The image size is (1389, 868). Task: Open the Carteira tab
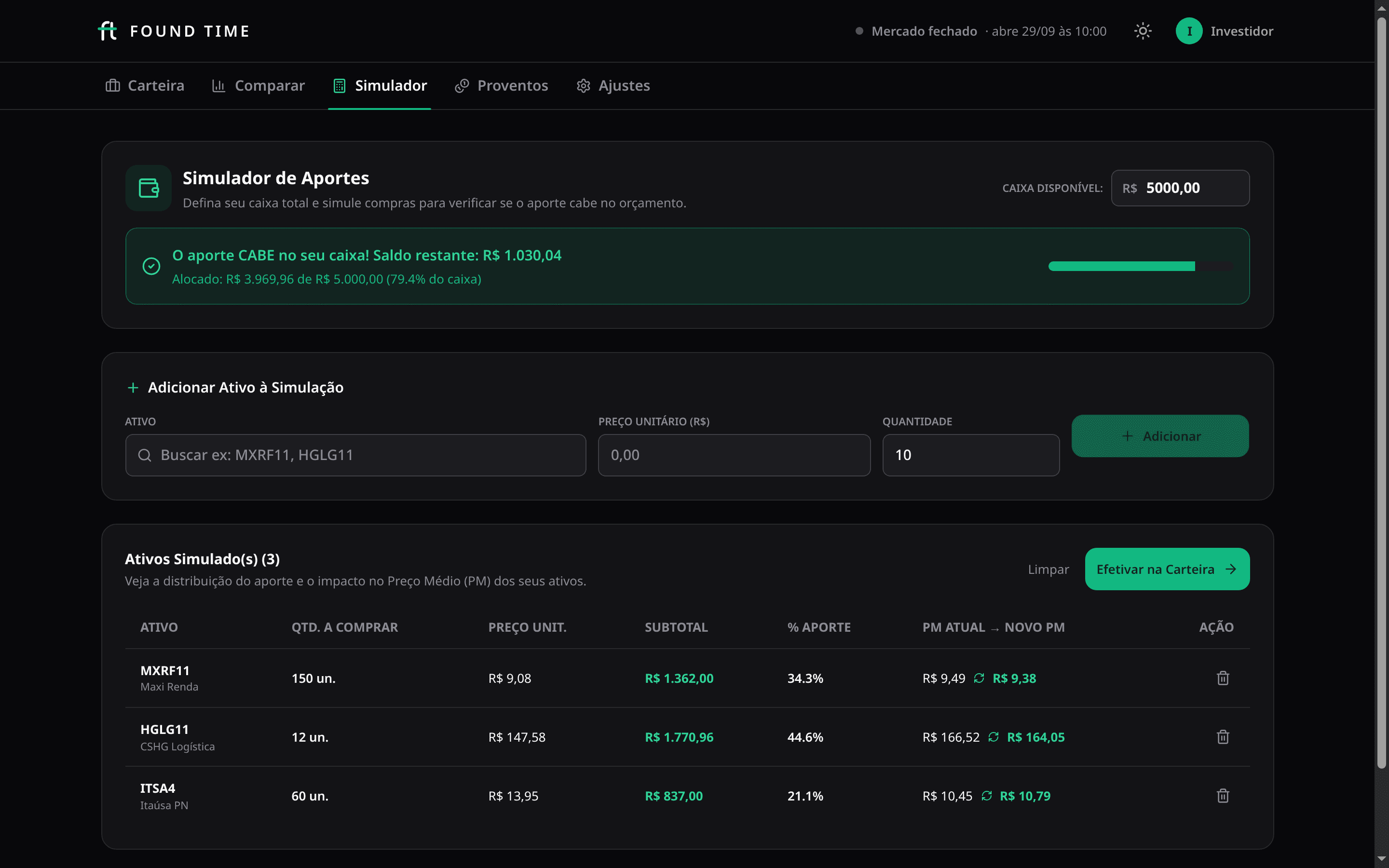pos(145,85)
